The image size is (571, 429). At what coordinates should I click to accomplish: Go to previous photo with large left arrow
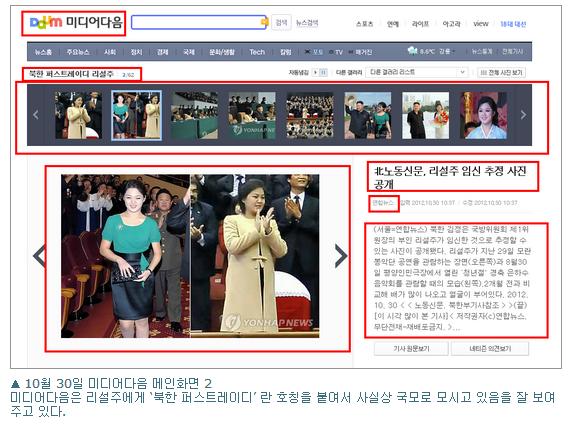pyautogui.click(x=39, y=256)
